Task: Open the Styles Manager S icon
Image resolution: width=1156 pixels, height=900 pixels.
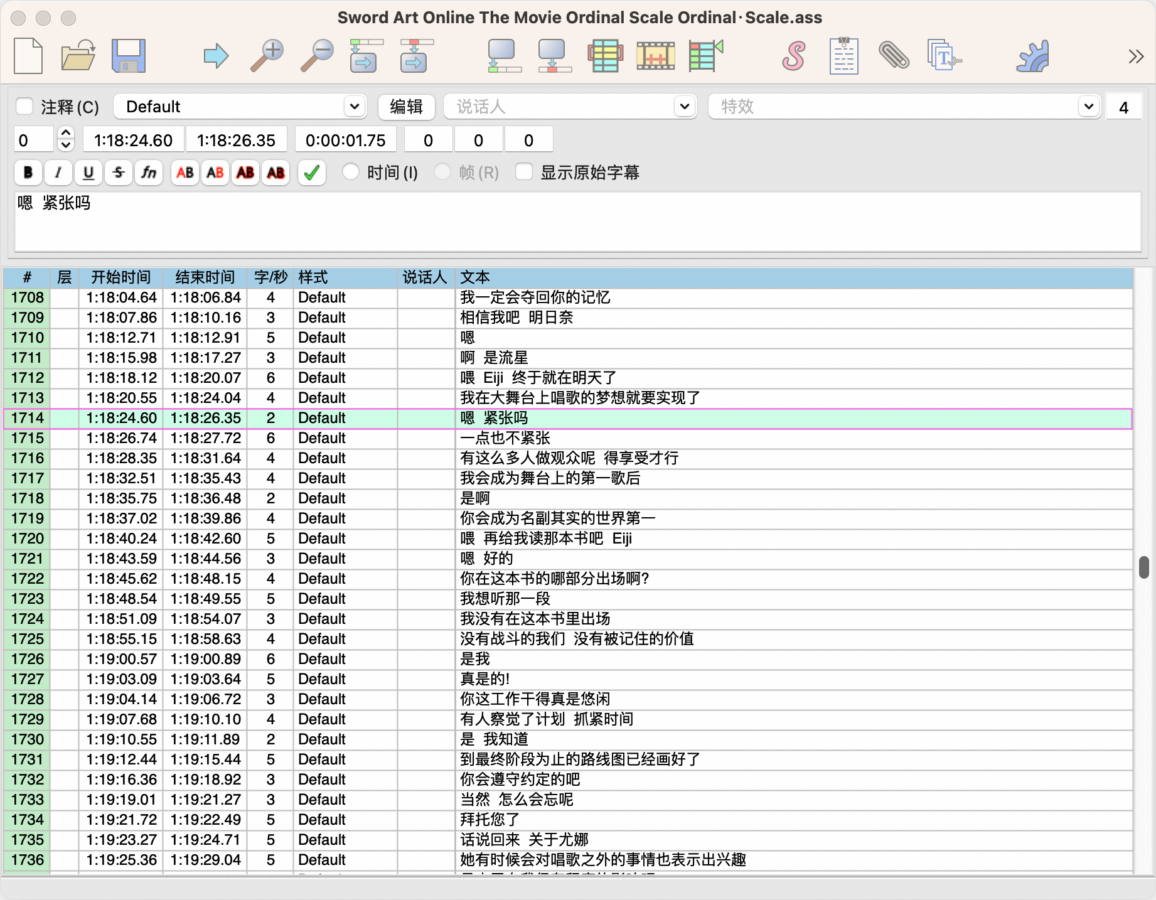Action: pos(794,56)
